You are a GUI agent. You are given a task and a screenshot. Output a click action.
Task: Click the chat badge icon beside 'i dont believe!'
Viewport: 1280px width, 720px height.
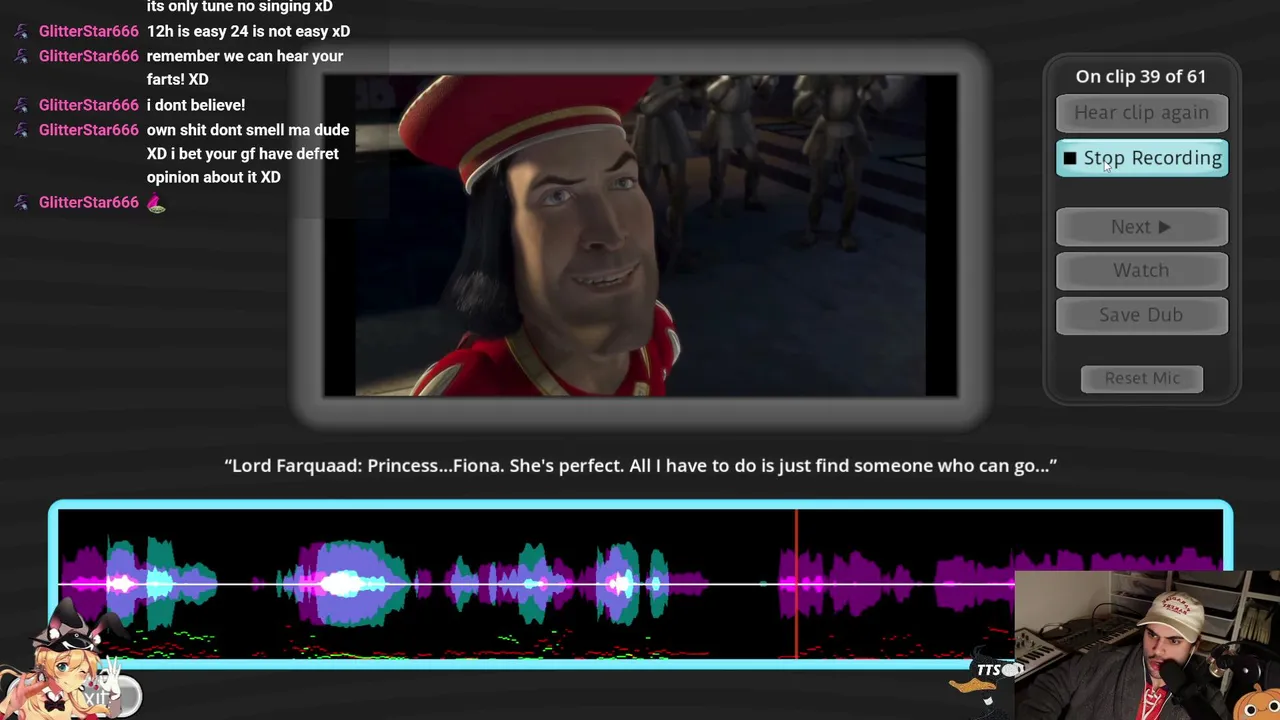(21, 105)
